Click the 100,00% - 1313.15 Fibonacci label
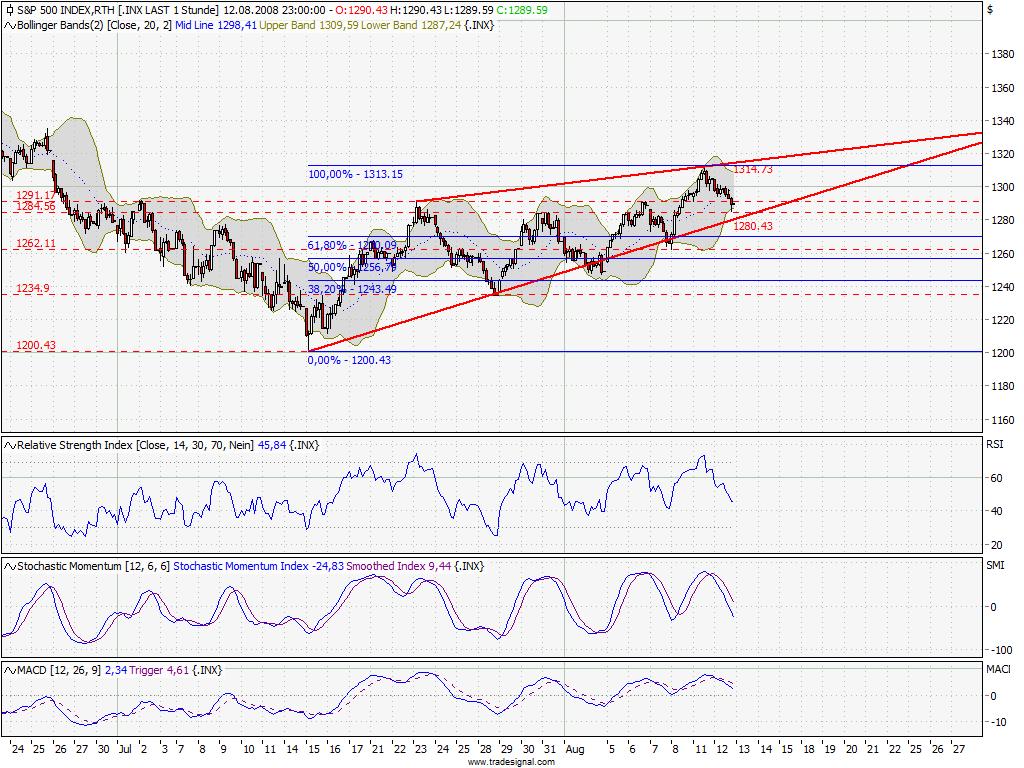Image resolution: width=1024 pixels, height=768 pixels. click(355, 174)
